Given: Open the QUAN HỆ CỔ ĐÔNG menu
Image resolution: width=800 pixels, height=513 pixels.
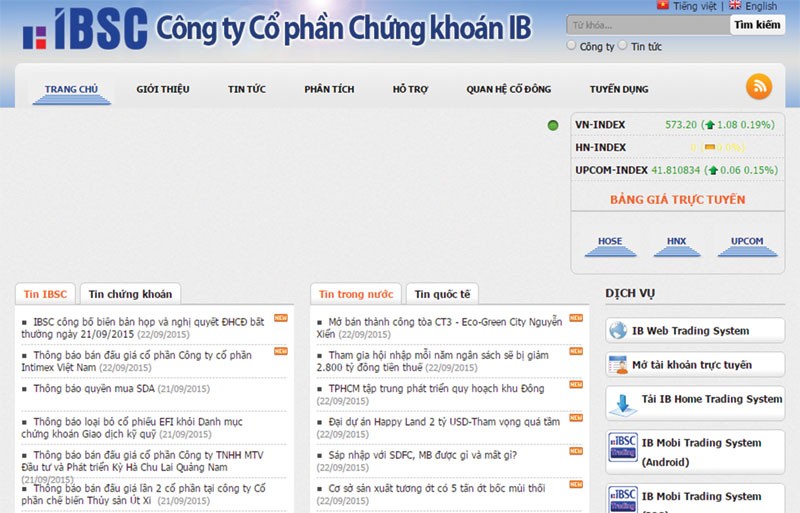Looking at the screenshot, I should tap(509, 89).
